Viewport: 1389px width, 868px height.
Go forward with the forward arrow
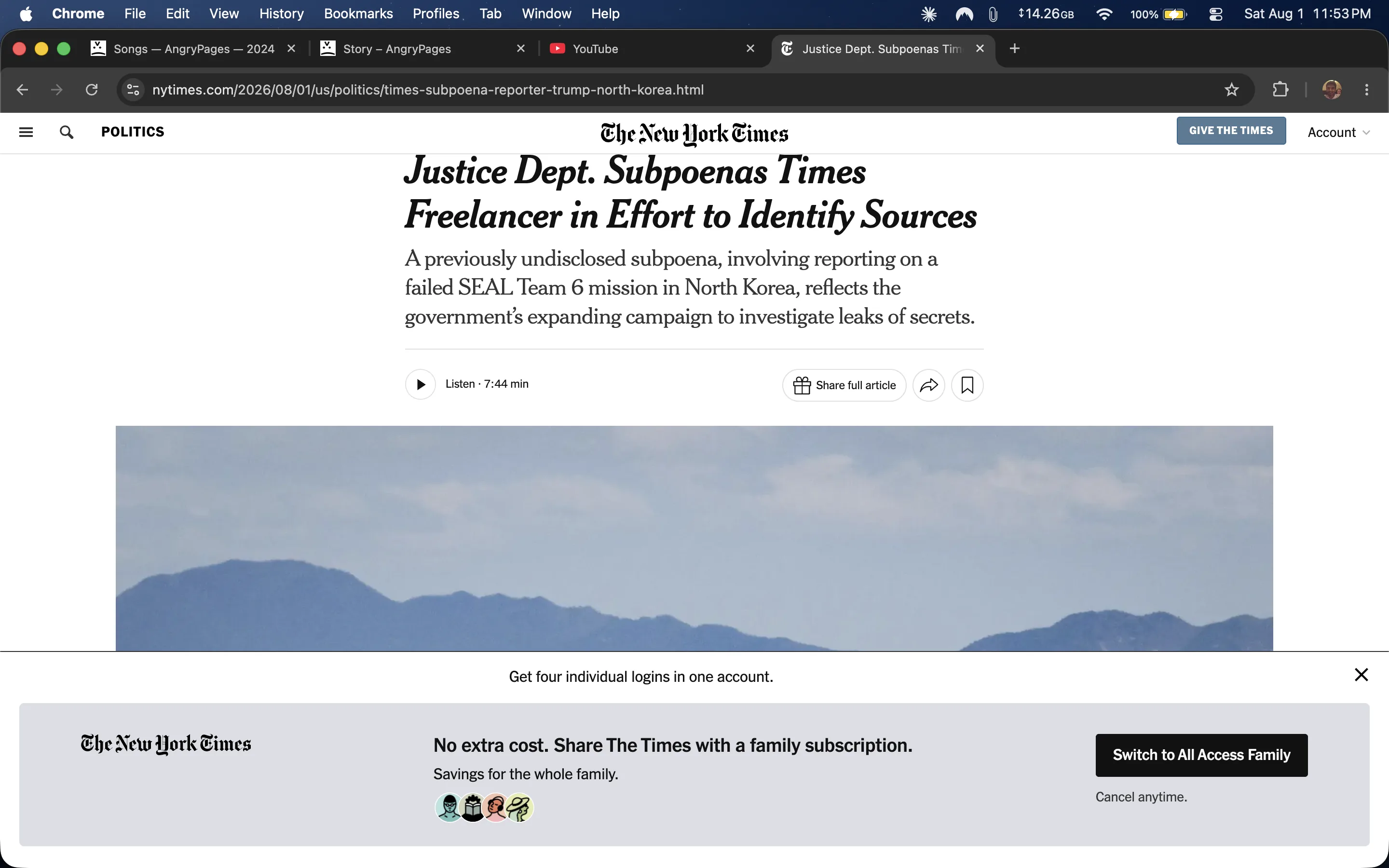(57, 90)
